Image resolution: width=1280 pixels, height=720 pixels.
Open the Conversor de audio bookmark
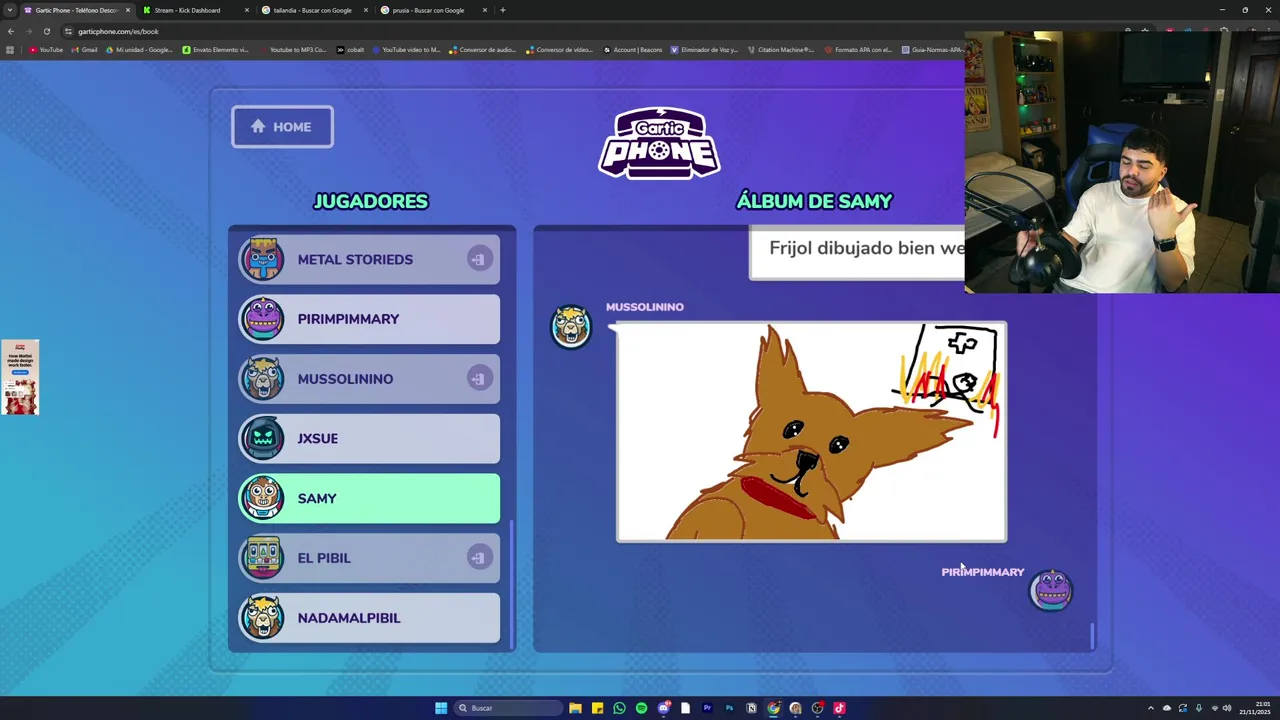click(483, 50)
